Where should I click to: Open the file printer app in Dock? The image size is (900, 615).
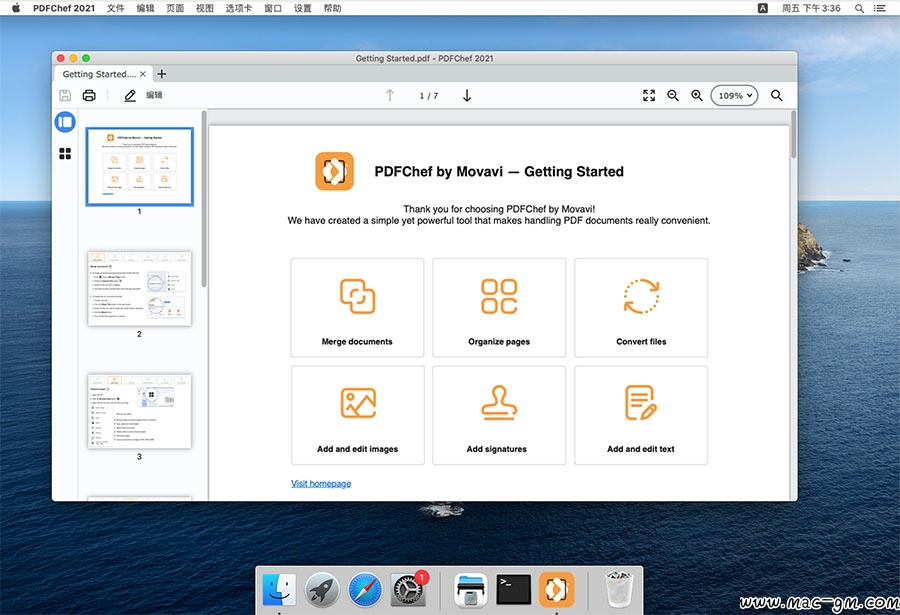[x=471, y=590]
